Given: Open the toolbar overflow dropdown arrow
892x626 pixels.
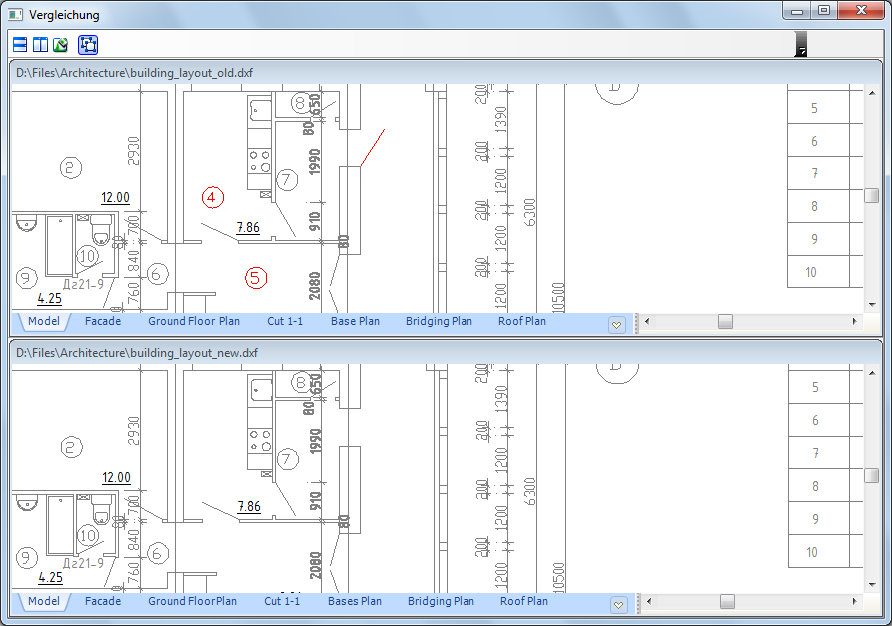Looking at the screenshot, I should click(x=800, y=46).
